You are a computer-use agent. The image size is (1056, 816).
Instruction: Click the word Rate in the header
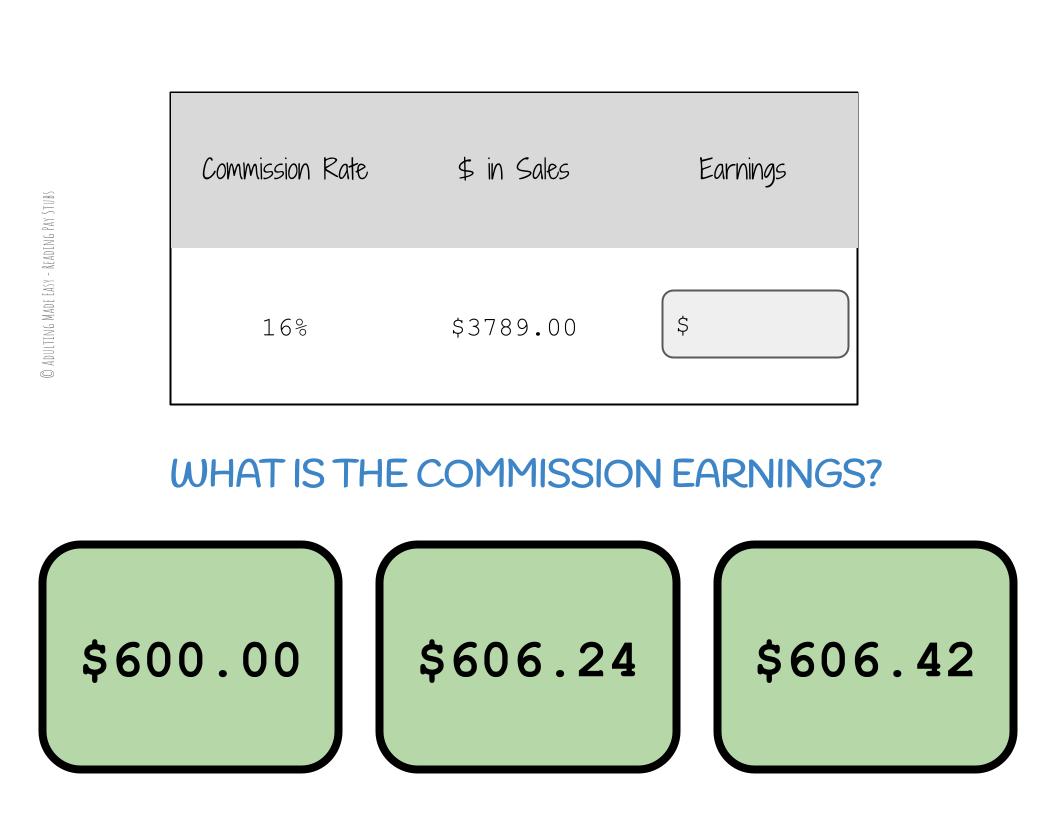coord(345,169)
